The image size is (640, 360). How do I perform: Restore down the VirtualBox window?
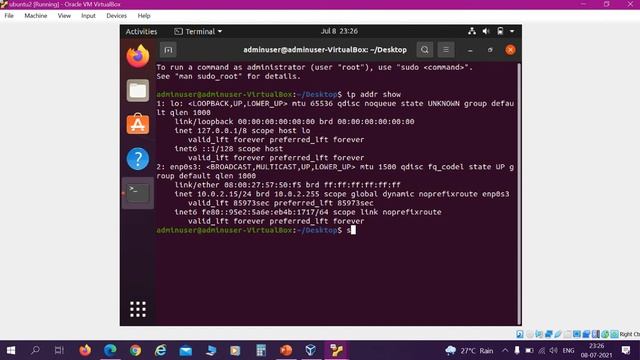click(x=607, y=4)
